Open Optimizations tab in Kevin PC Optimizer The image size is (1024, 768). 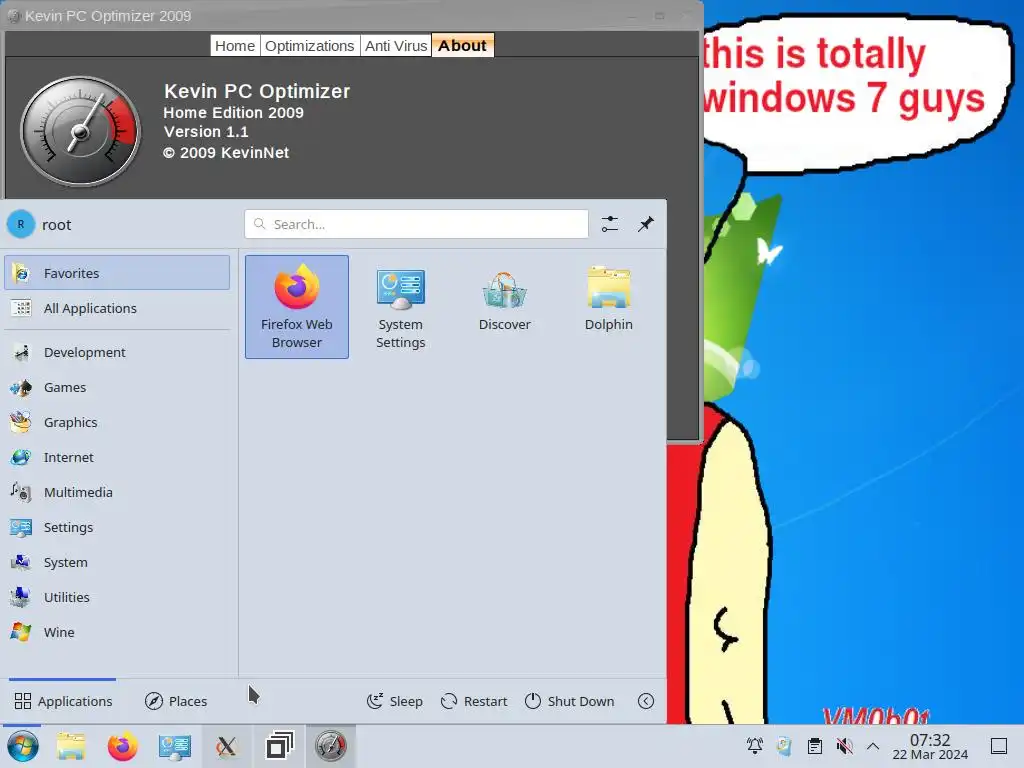(x=310, y=46)
